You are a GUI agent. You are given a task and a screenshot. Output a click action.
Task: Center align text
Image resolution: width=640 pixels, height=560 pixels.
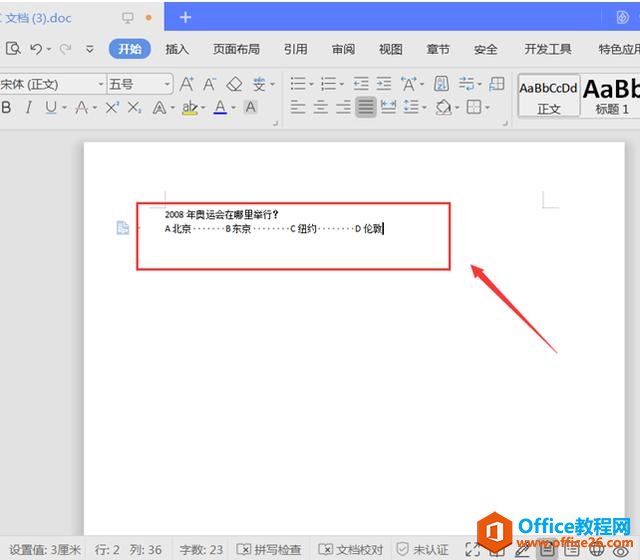[x=321, y=107]
